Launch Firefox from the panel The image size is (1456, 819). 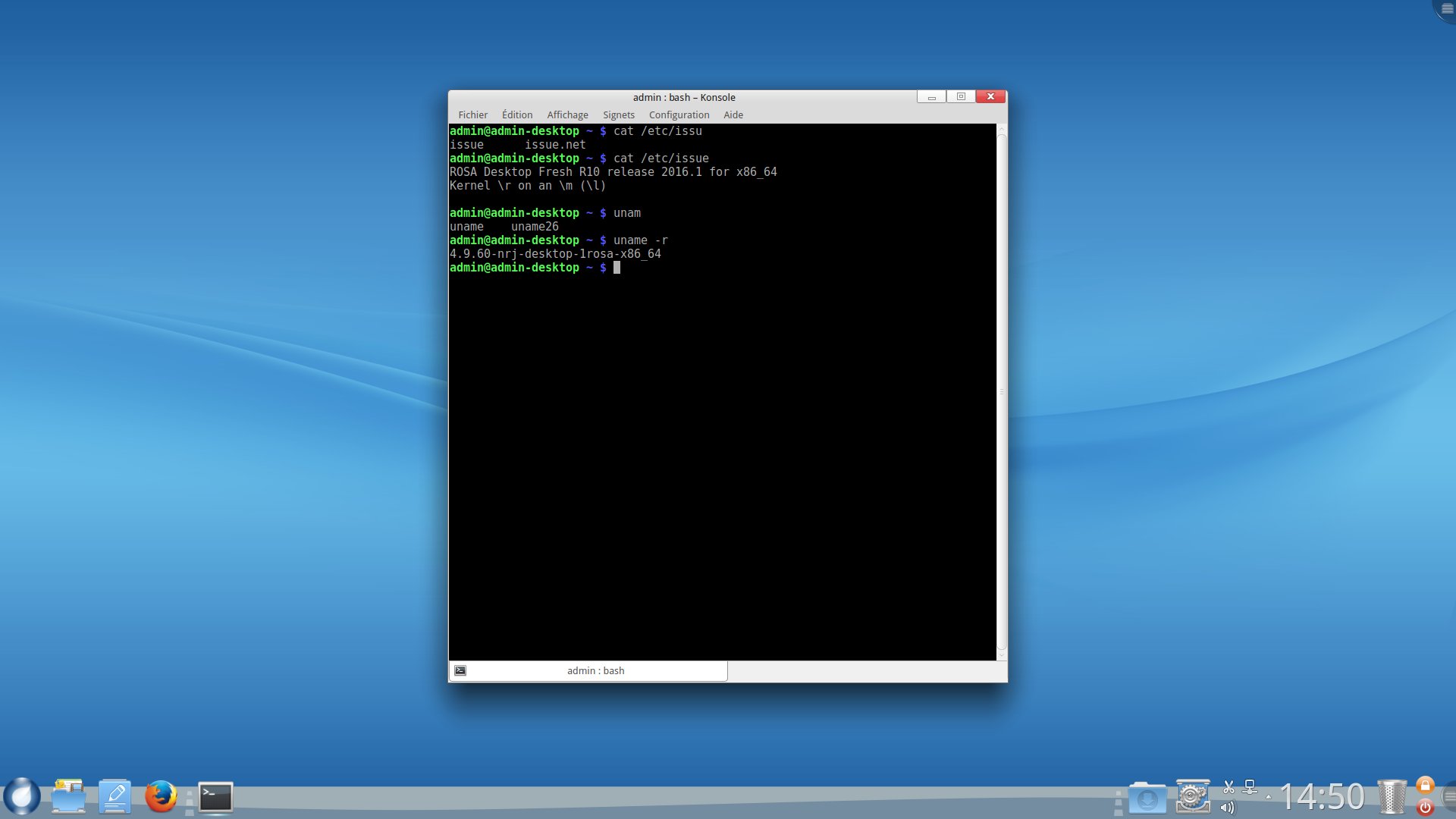click(x=161, y=796)
